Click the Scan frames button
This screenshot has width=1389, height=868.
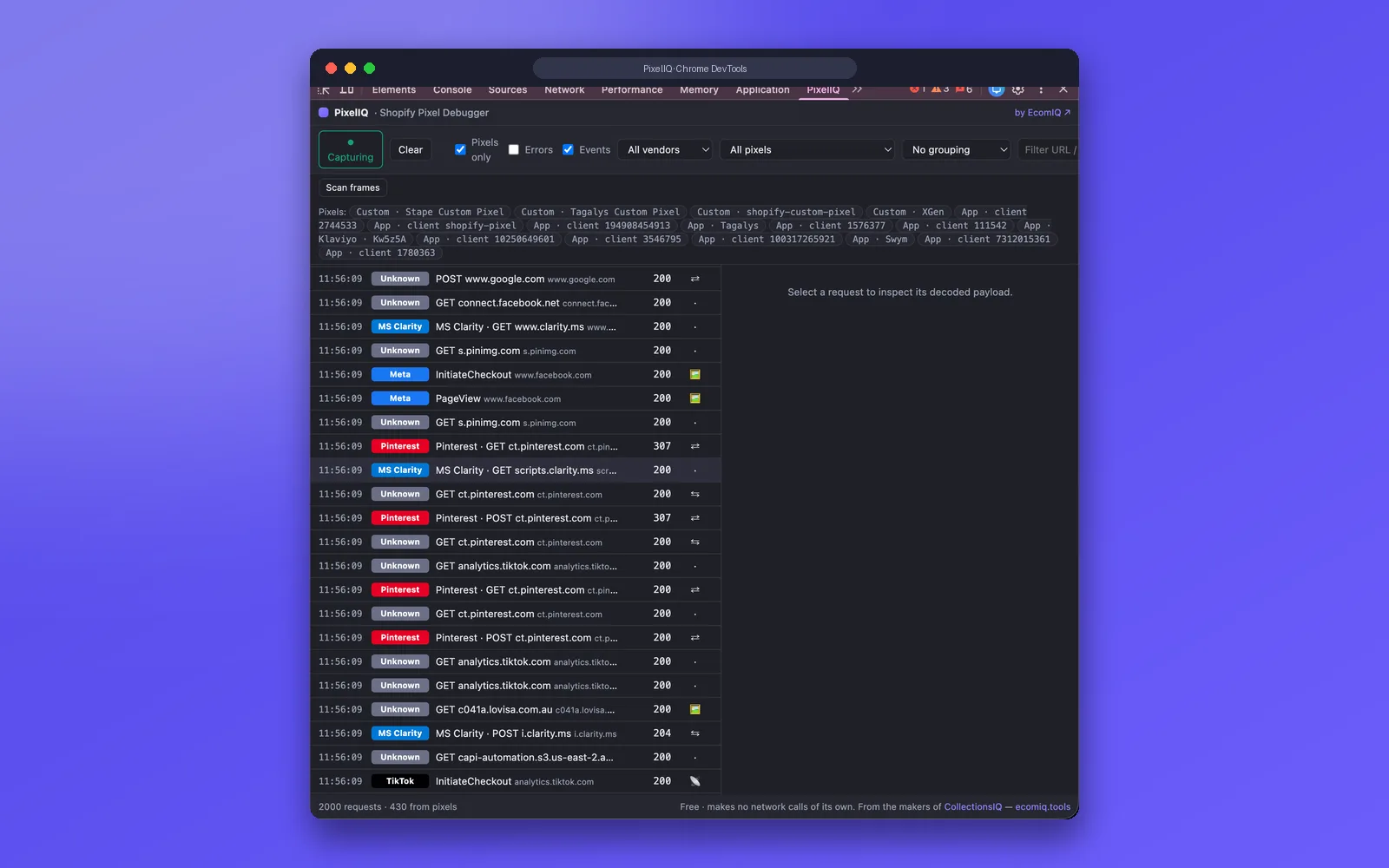pyautogui.click(x=352, y=187)
